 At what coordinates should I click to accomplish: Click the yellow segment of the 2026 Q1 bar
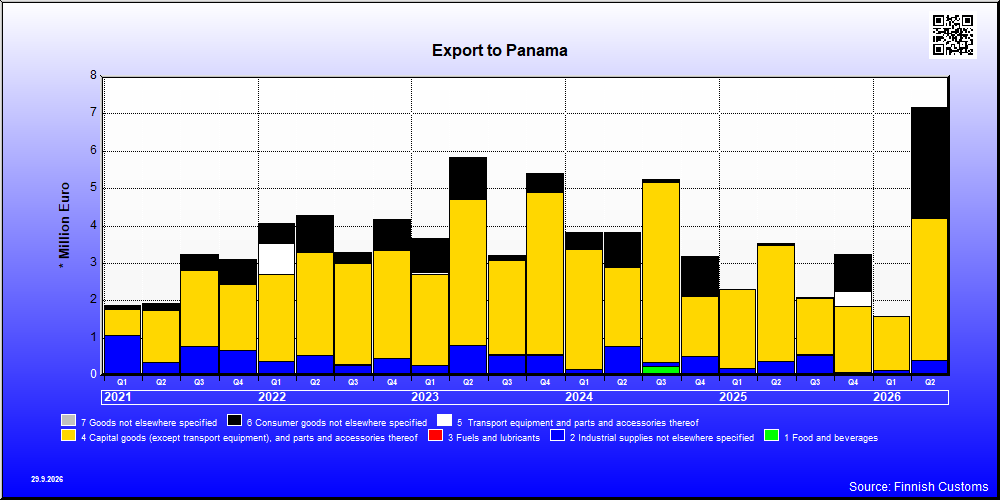tap(891, 343)
